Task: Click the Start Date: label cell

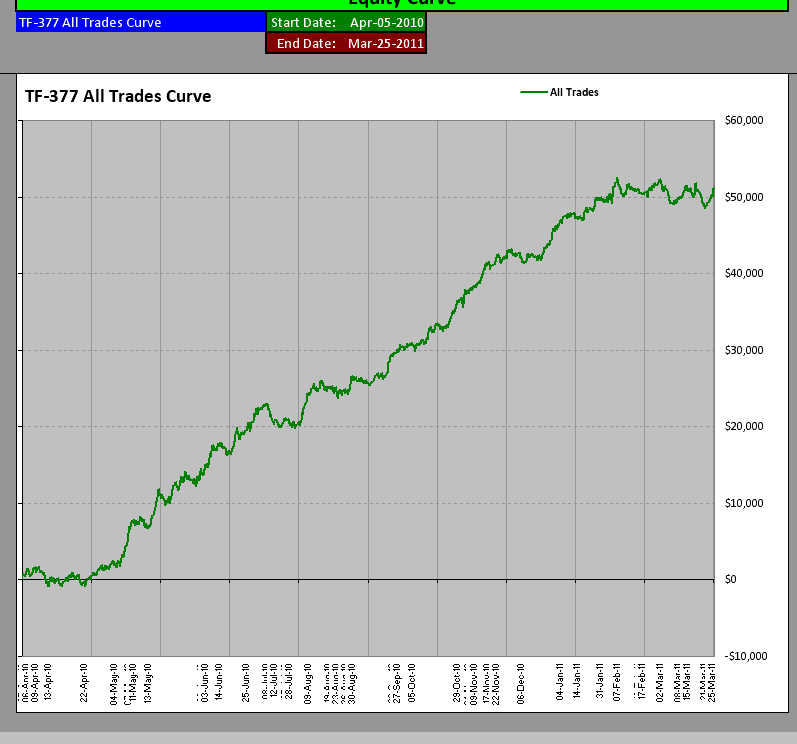Action: 303,23
